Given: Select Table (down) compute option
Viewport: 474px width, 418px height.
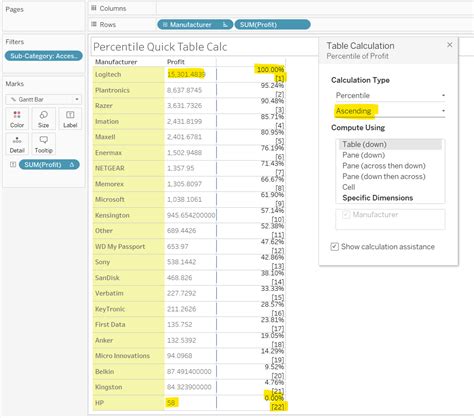Looking at the screenshot, I should click(390, 144).
